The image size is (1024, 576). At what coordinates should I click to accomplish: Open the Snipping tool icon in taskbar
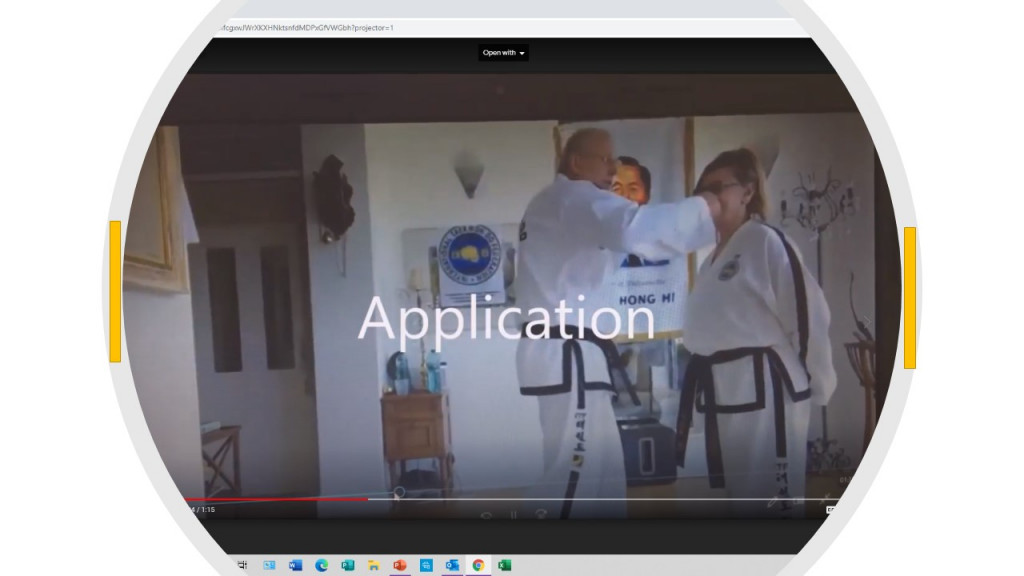click(426, 565)
